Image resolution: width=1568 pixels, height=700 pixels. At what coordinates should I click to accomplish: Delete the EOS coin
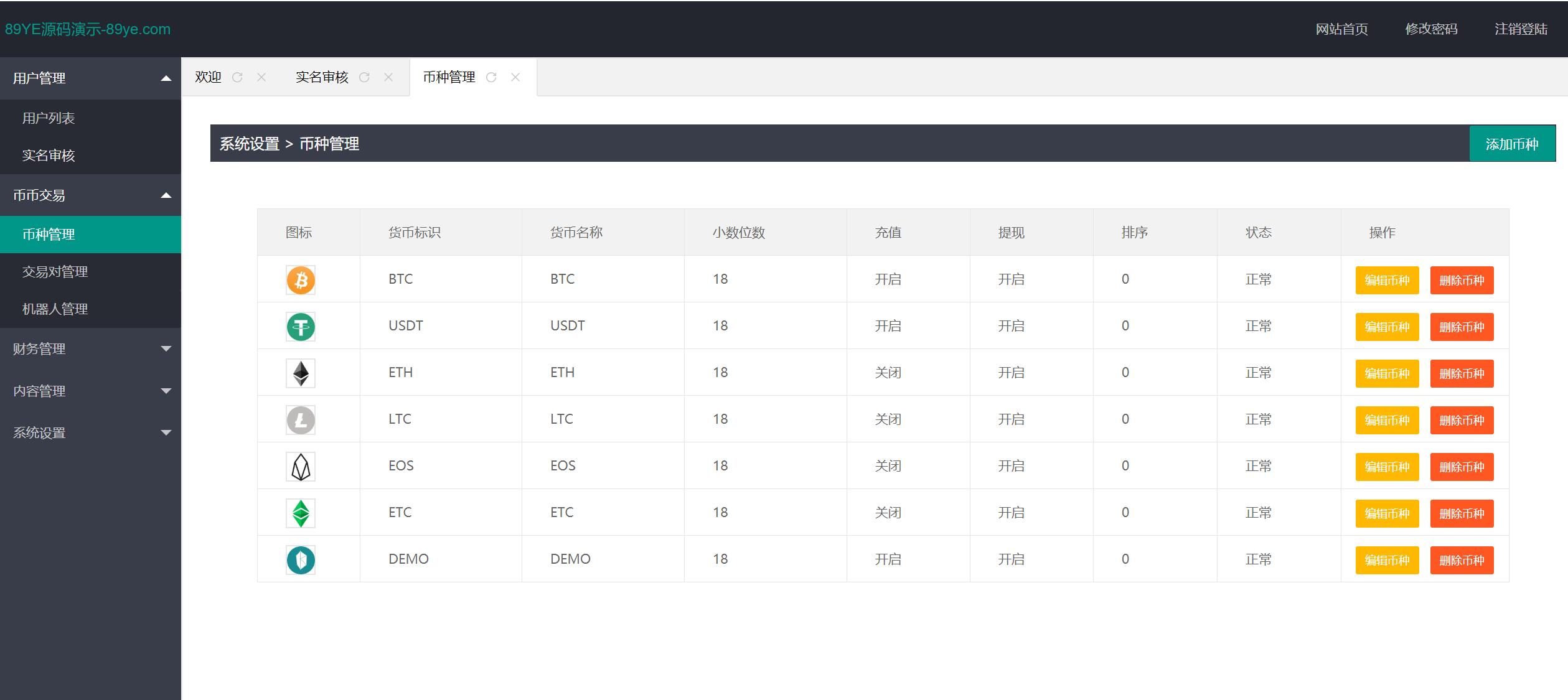(1462, 467)
